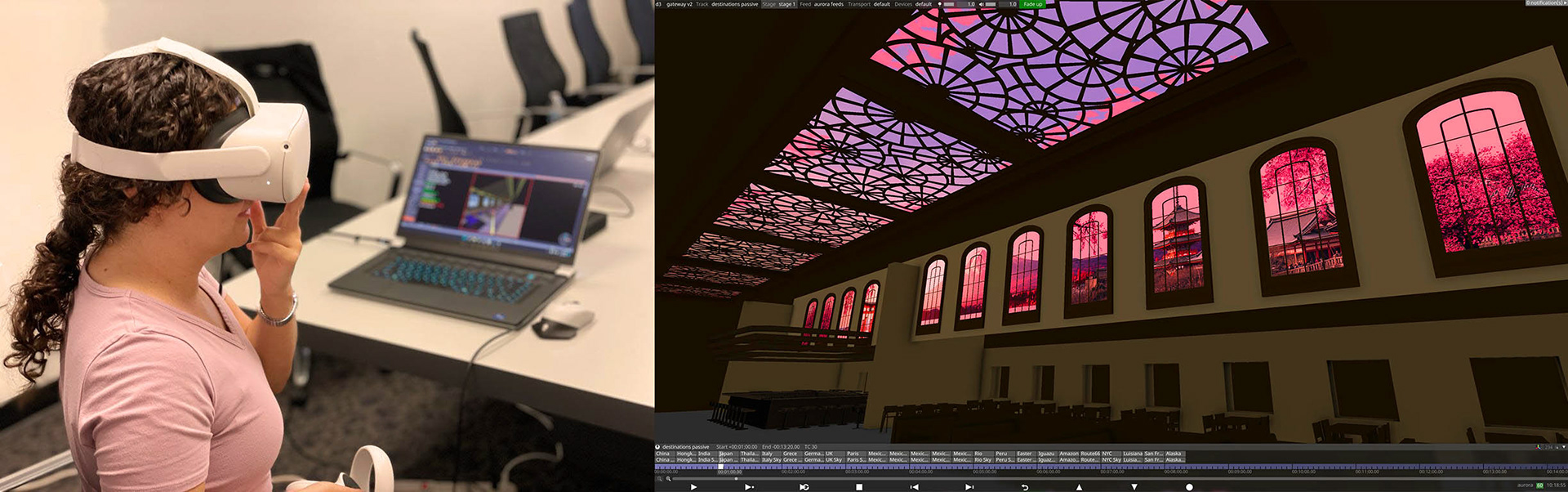The height and width of the screenshot is (492, 1568).
Task: Click the speaker volume icon
Action: point(981,4)
